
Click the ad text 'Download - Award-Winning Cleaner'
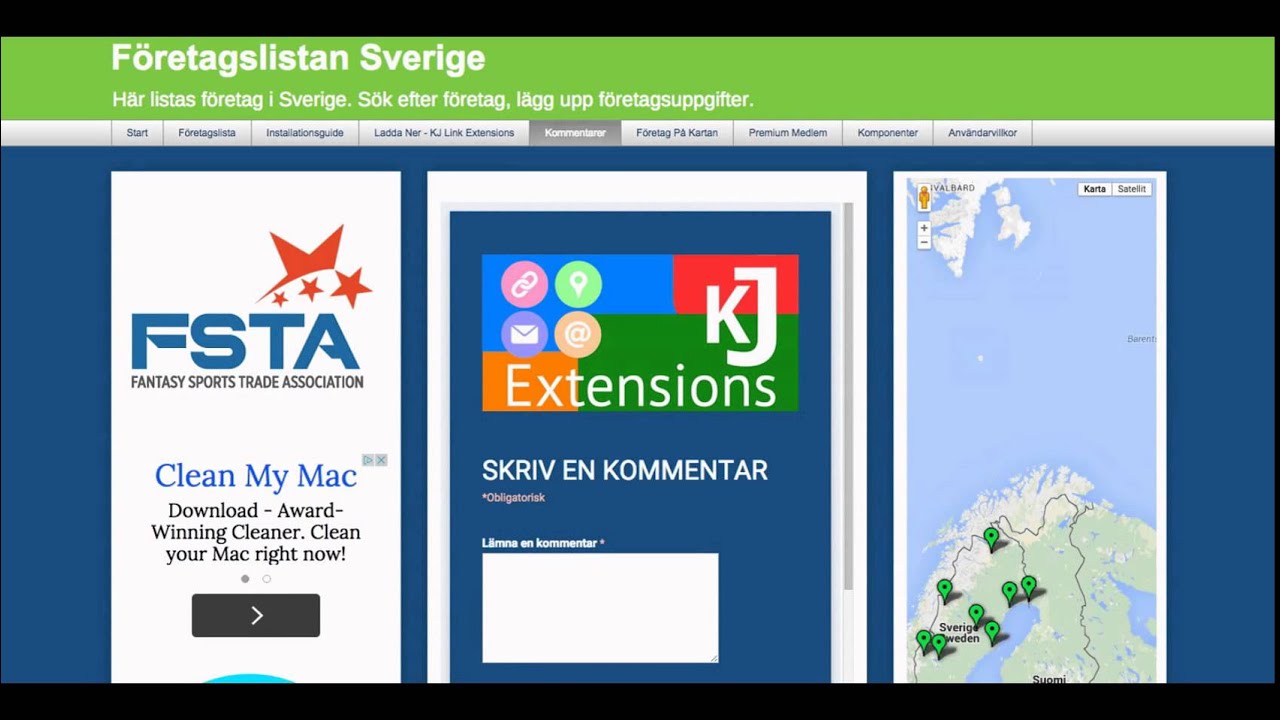[256, 532]
